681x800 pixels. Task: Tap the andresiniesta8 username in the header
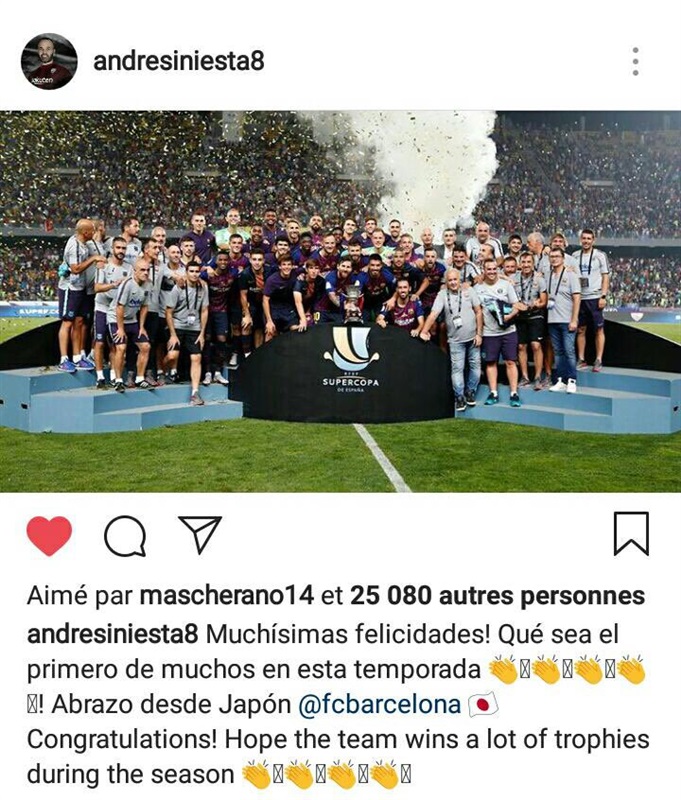pyautogui.click(x=179, y=61)
